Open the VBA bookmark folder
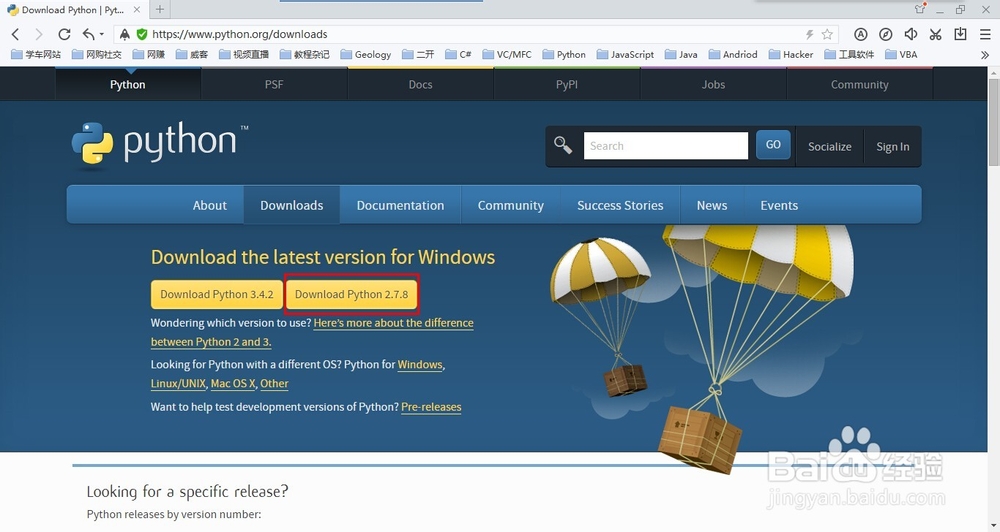 901,55
